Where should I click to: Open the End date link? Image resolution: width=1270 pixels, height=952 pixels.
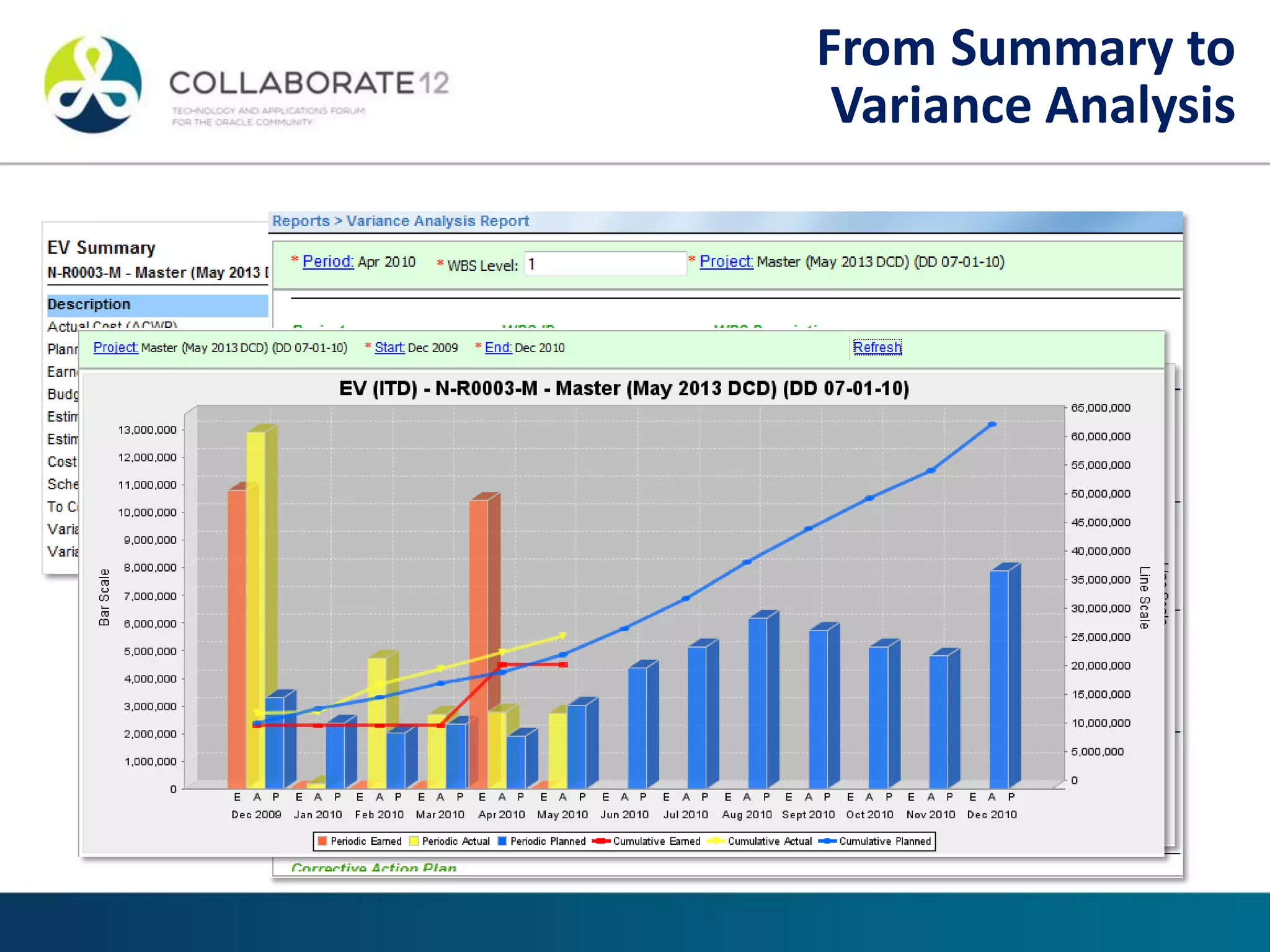pyautogui.click(x=499, y=348)
